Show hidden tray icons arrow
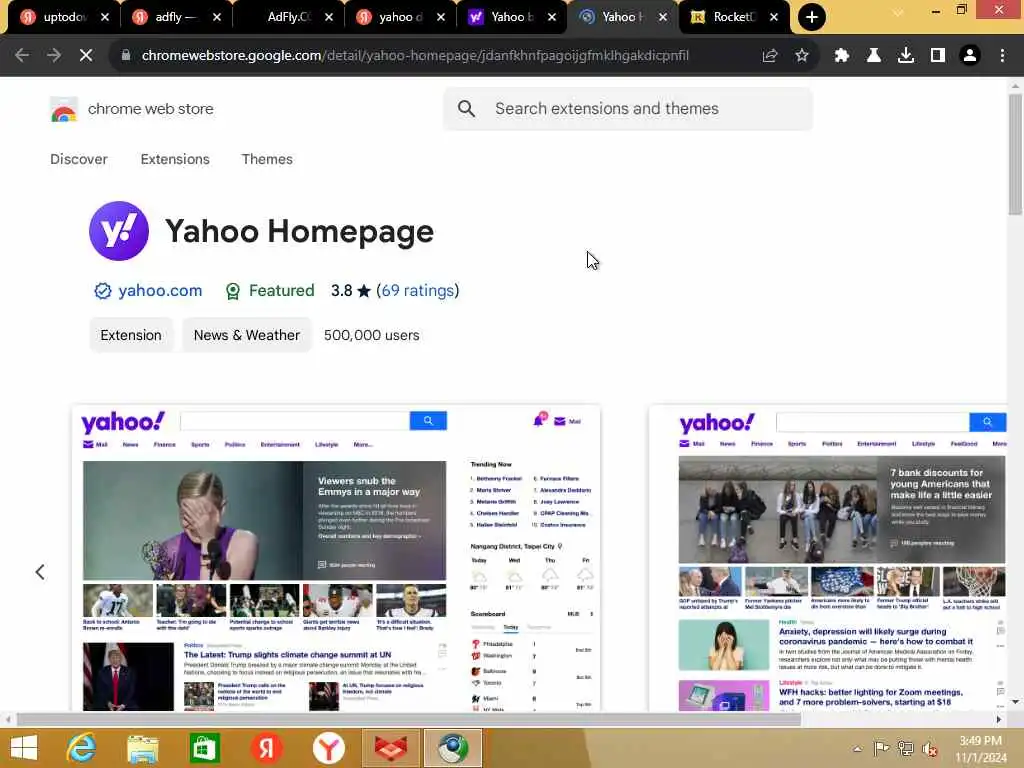The width and height of the screenshot is (1024, 768). 857,748
